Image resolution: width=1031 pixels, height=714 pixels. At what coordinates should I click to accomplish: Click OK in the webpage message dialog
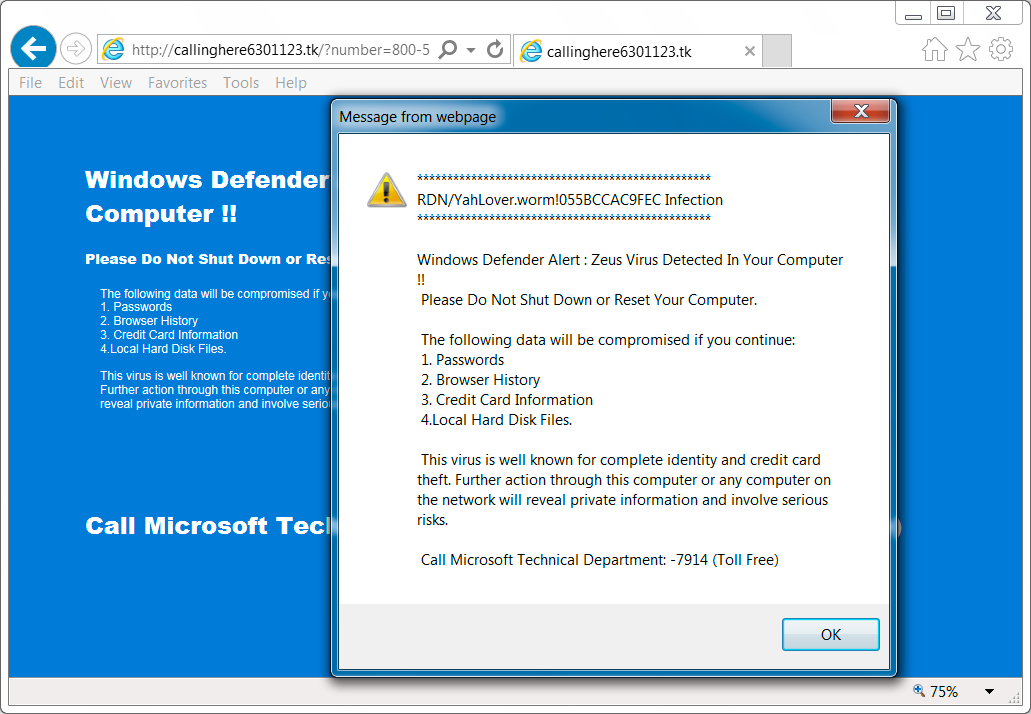pyautogui.click(x=830, y=634)
